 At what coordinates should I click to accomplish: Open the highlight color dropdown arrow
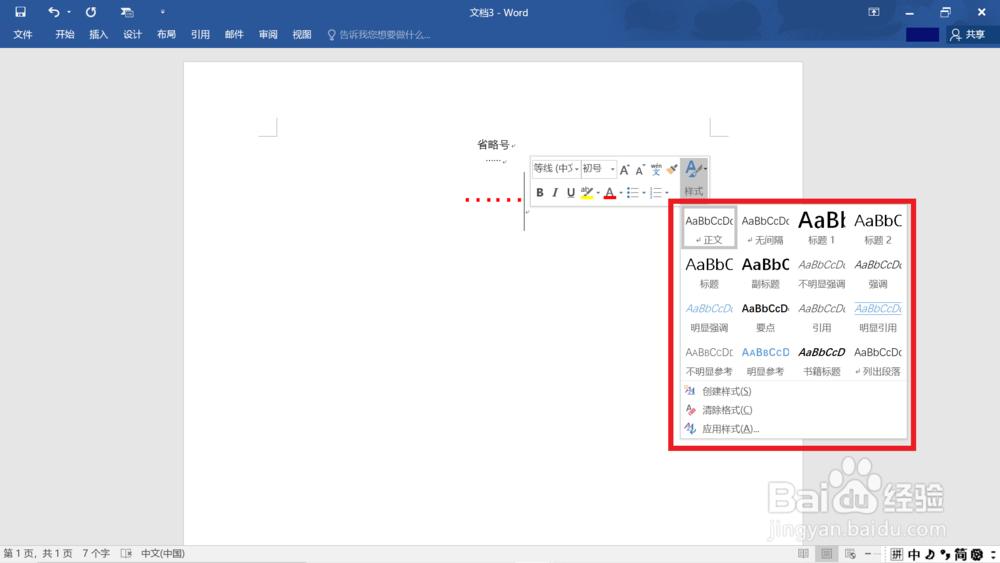click(x=598, y=193)
